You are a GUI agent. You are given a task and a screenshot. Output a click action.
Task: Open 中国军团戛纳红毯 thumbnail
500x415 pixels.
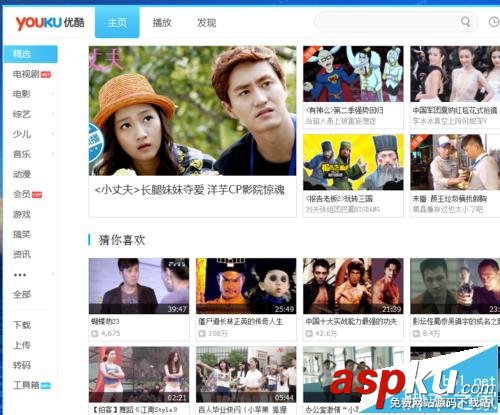(x=455, y=74)
